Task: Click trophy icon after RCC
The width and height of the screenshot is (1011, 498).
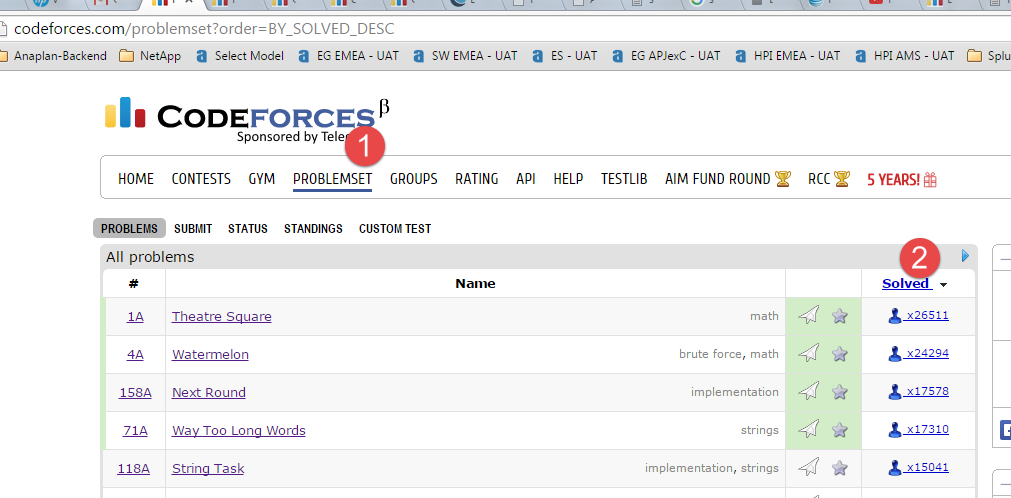Action: tap(842, 179)
